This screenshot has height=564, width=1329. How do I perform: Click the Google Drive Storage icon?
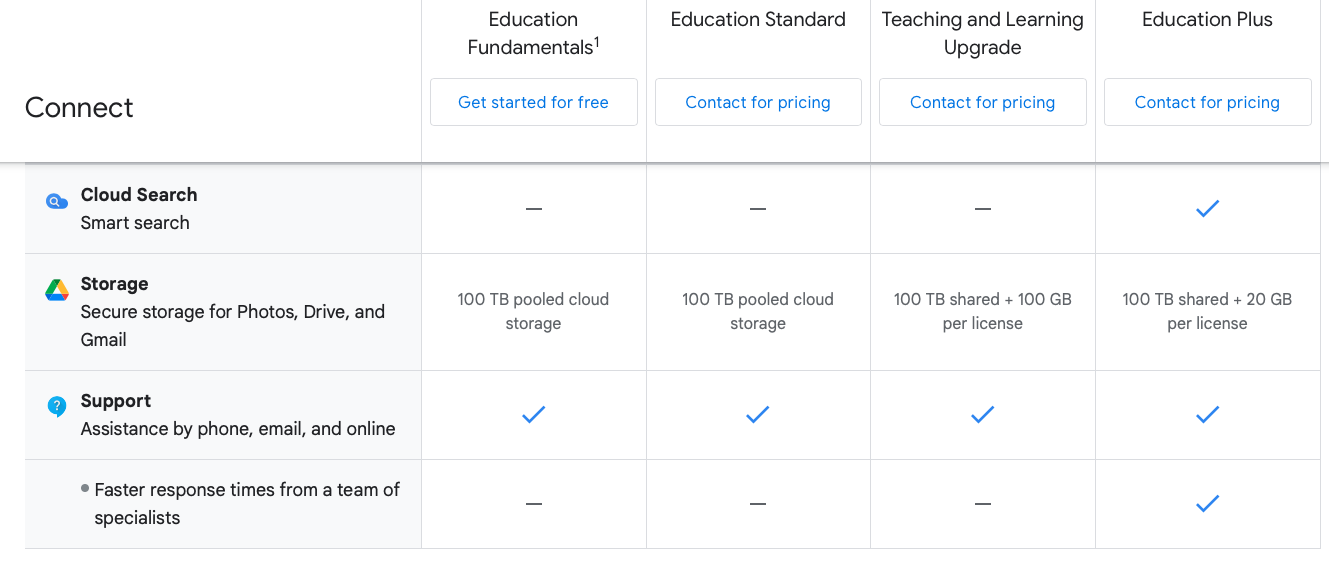pos(57,291)
